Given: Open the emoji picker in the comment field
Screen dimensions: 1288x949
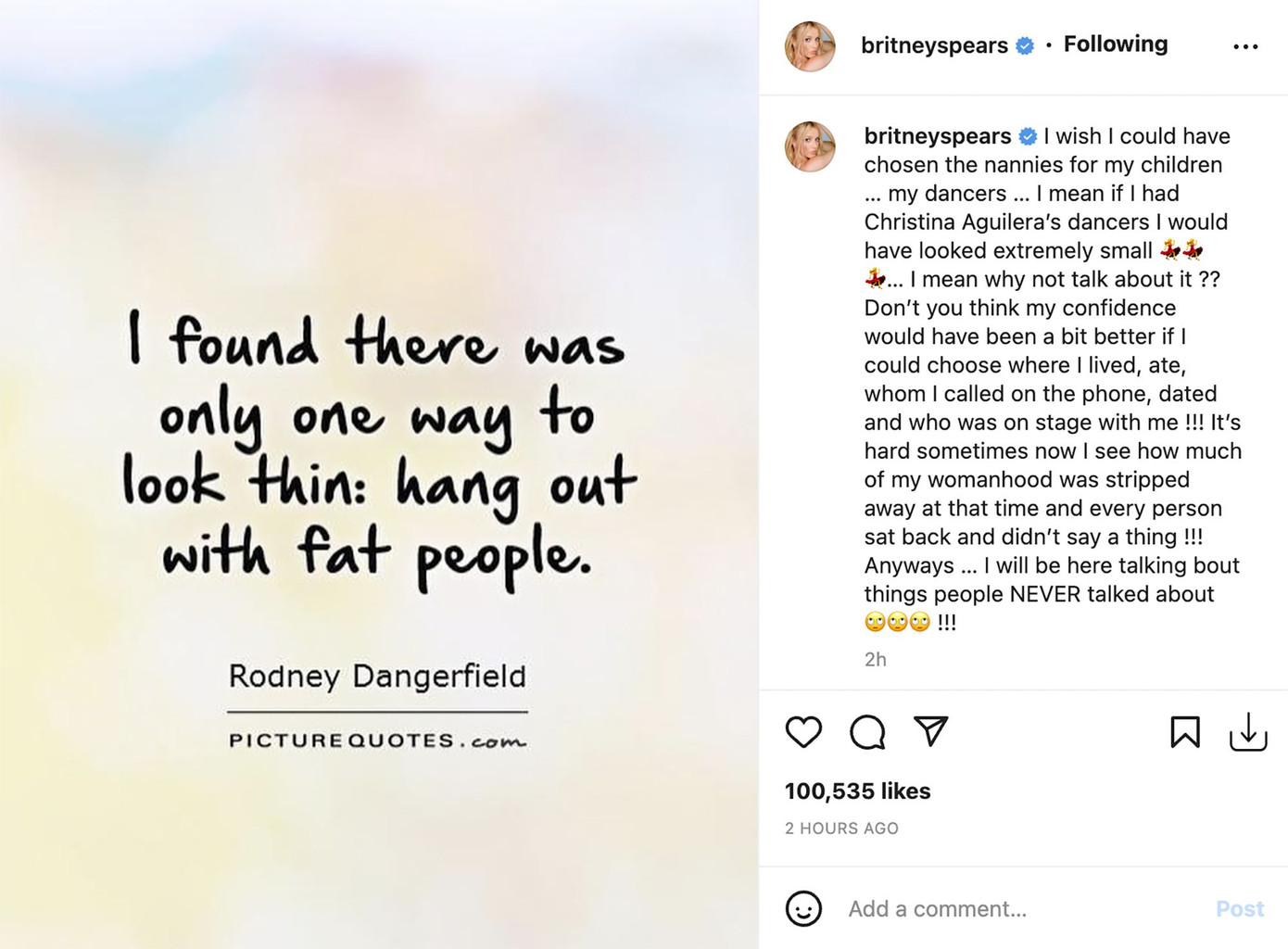Looking at the screenshot, I should point(803,909).
